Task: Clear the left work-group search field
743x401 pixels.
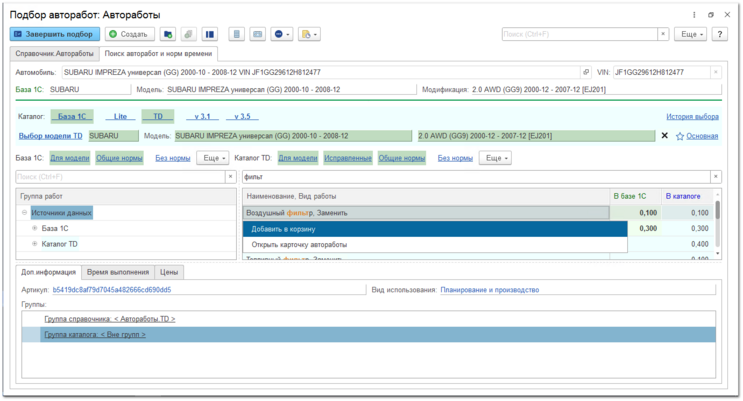Action: (x=231, y=177)
